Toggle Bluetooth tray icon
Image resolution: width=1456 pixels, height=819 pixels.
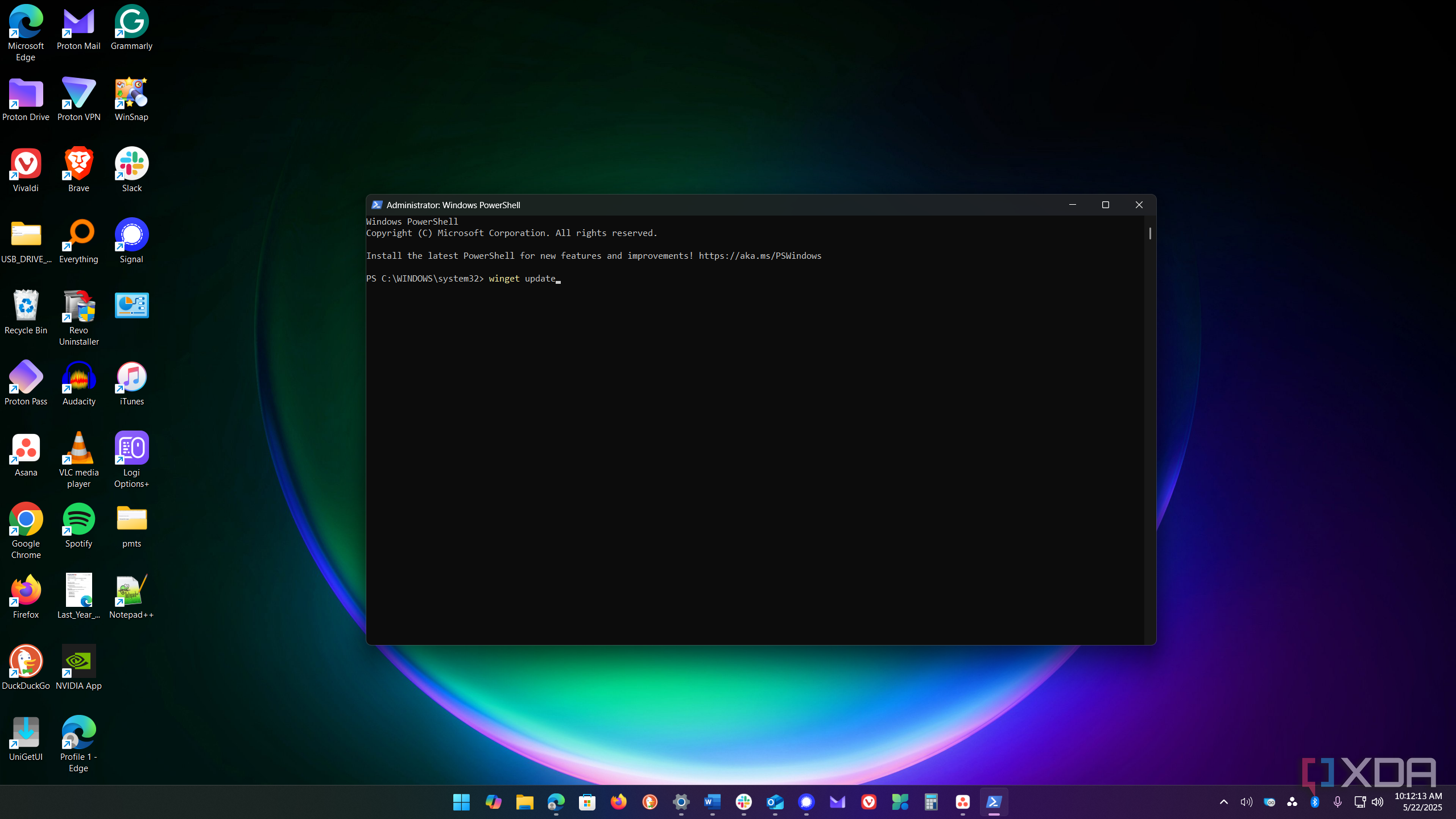coord(1314,802)
